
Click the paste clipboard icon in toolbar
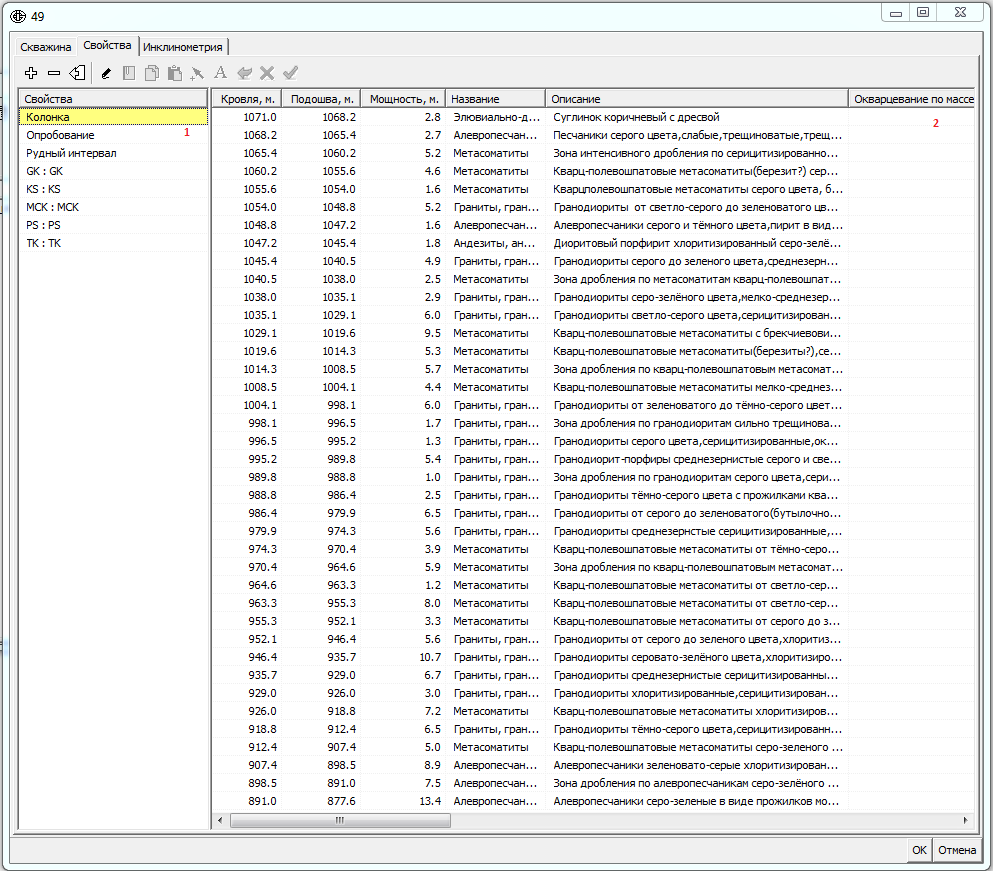click(x=175, y=73)
